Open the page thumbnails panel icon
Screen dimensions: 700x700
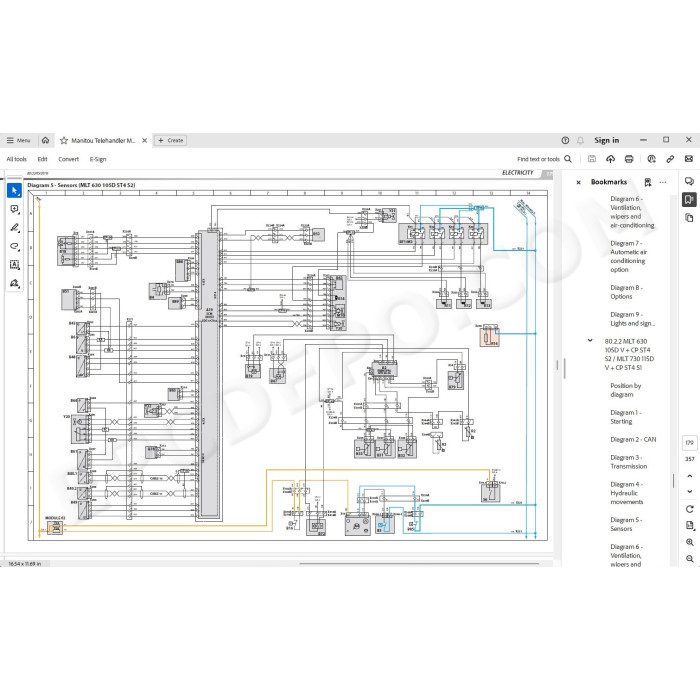pos(689,218)
